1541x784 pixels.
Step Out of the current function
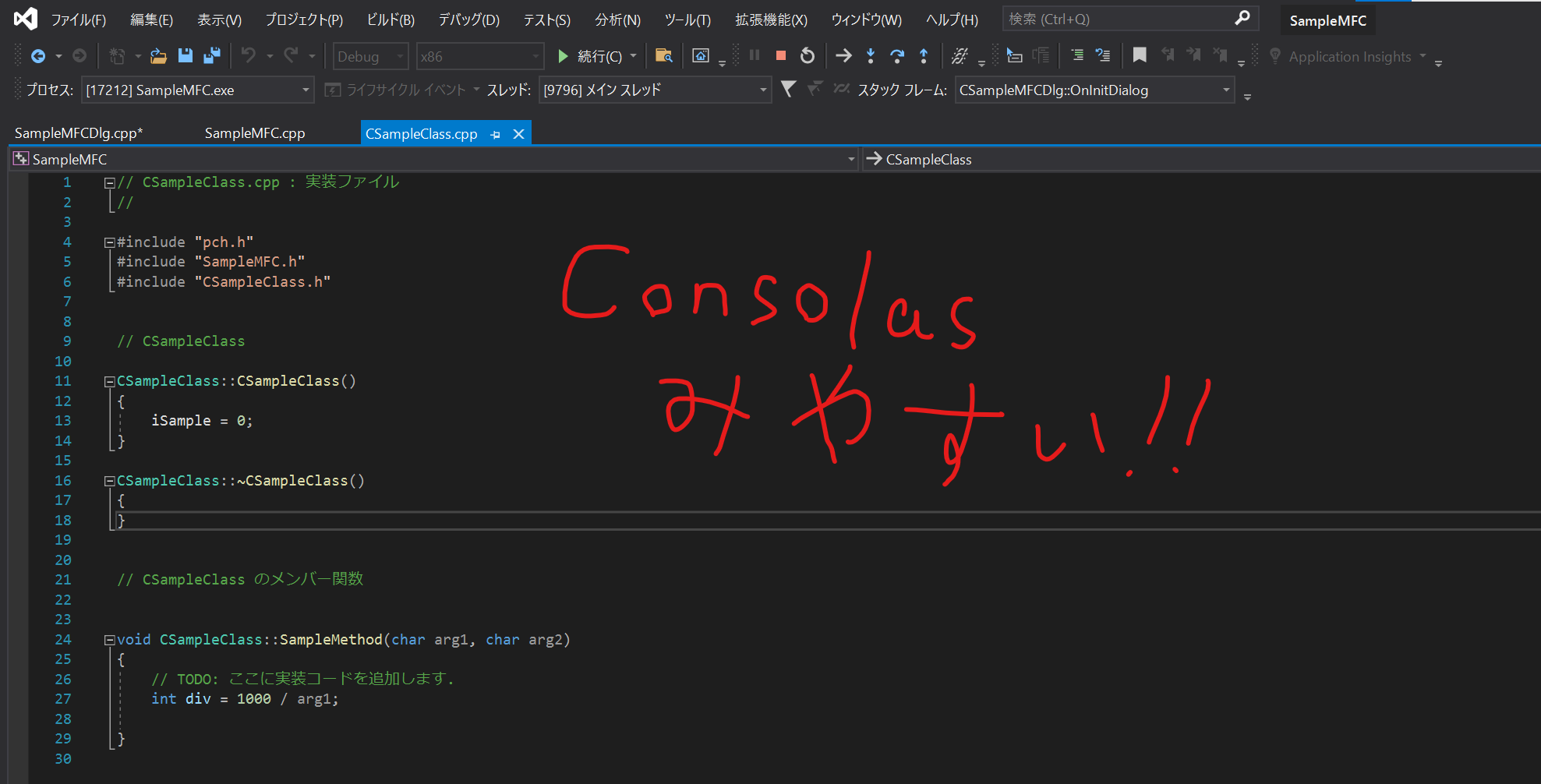pos(924,55)
